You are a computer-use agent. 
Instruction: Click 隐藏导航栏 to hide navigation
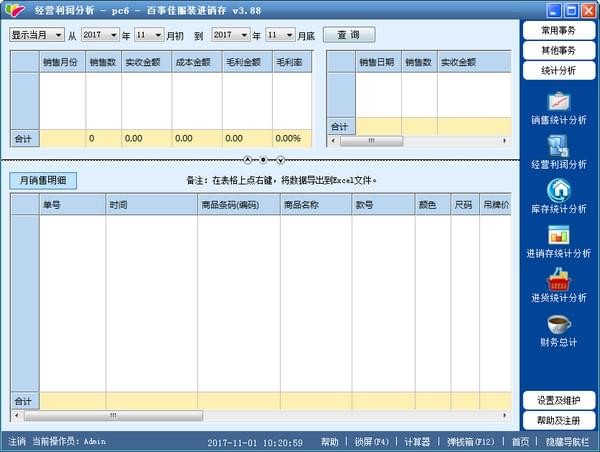tap(566, 441)
